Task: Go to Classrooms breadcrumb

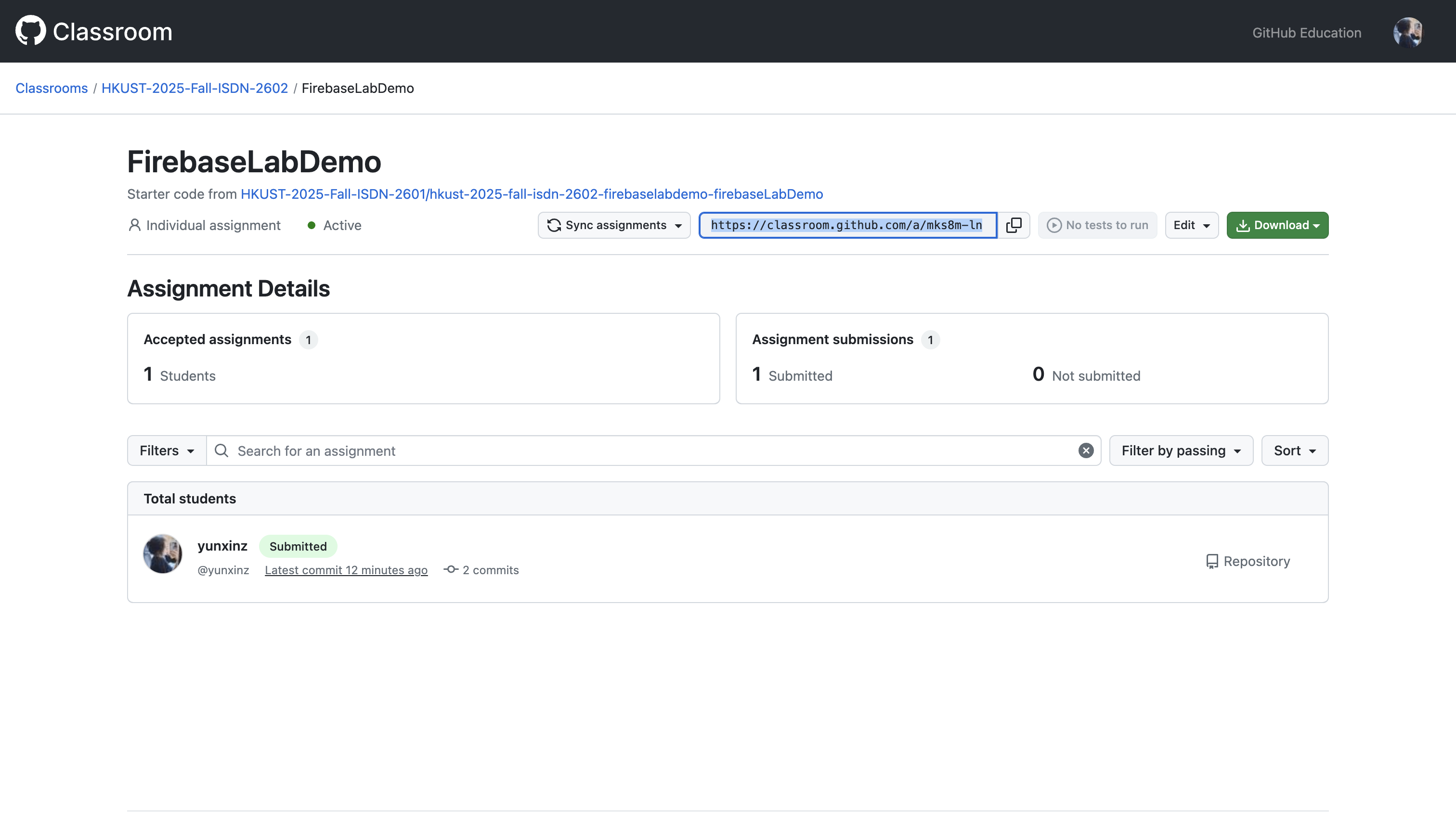Action: click(52, 88)
